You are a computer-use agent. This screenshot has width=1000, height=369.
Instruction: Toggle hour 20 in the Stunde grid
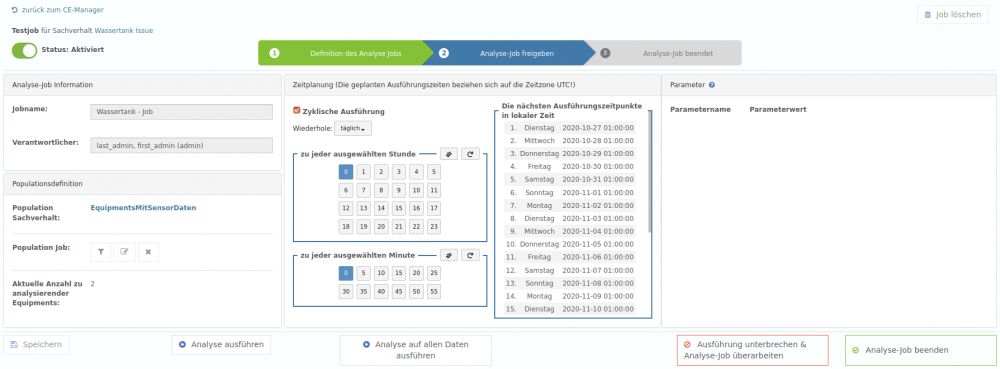click(381, 227)
